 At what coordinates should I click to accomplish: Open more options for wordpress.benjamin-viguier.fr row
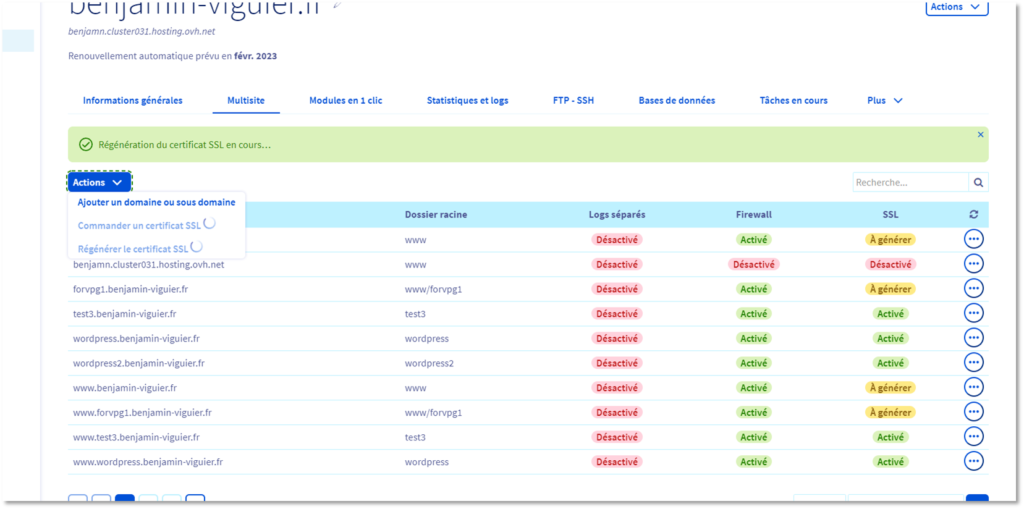(x=974, y=338)
